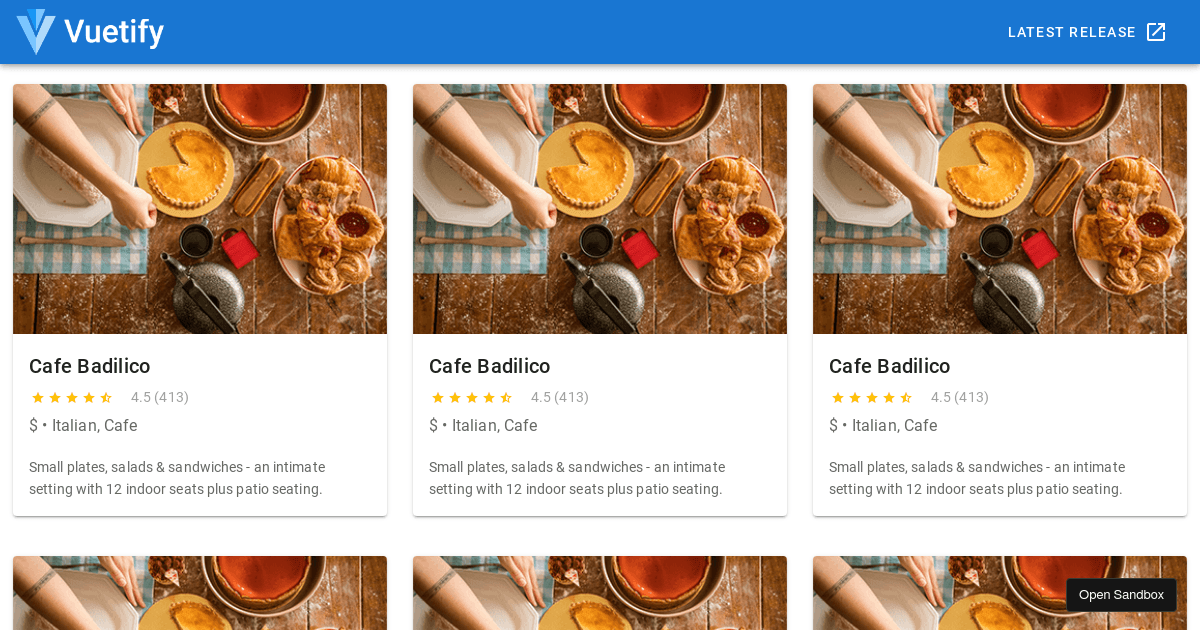Click the Vuetify logo icon
Image resolution: width=1200 pixels, height=630 pixels.
[x=36, y=32]
